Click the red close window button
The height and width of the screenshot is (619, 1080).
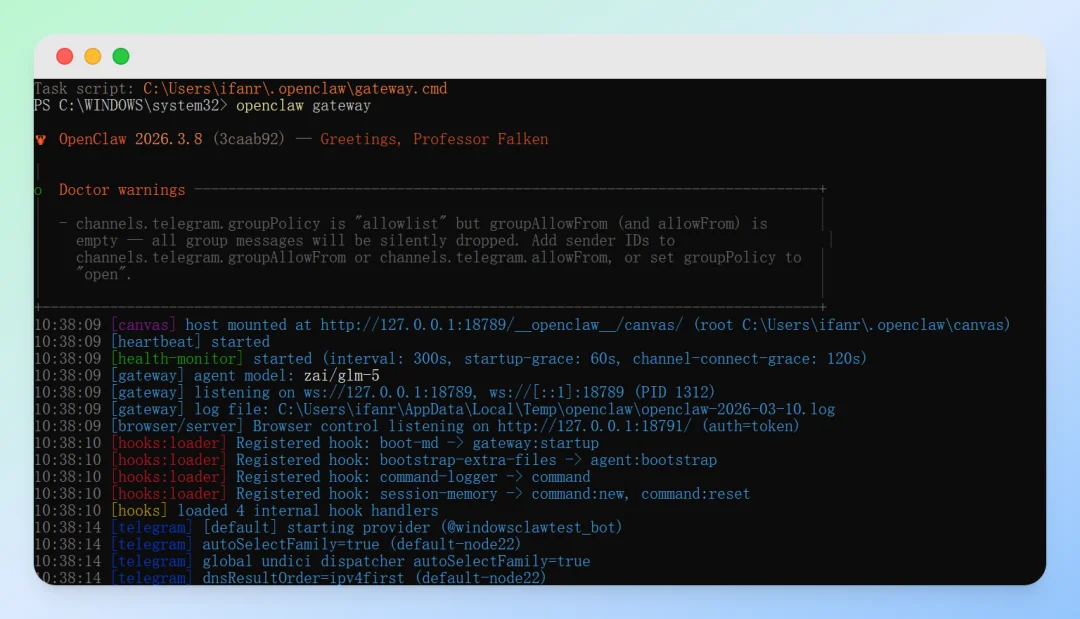[x=65, y=57]
